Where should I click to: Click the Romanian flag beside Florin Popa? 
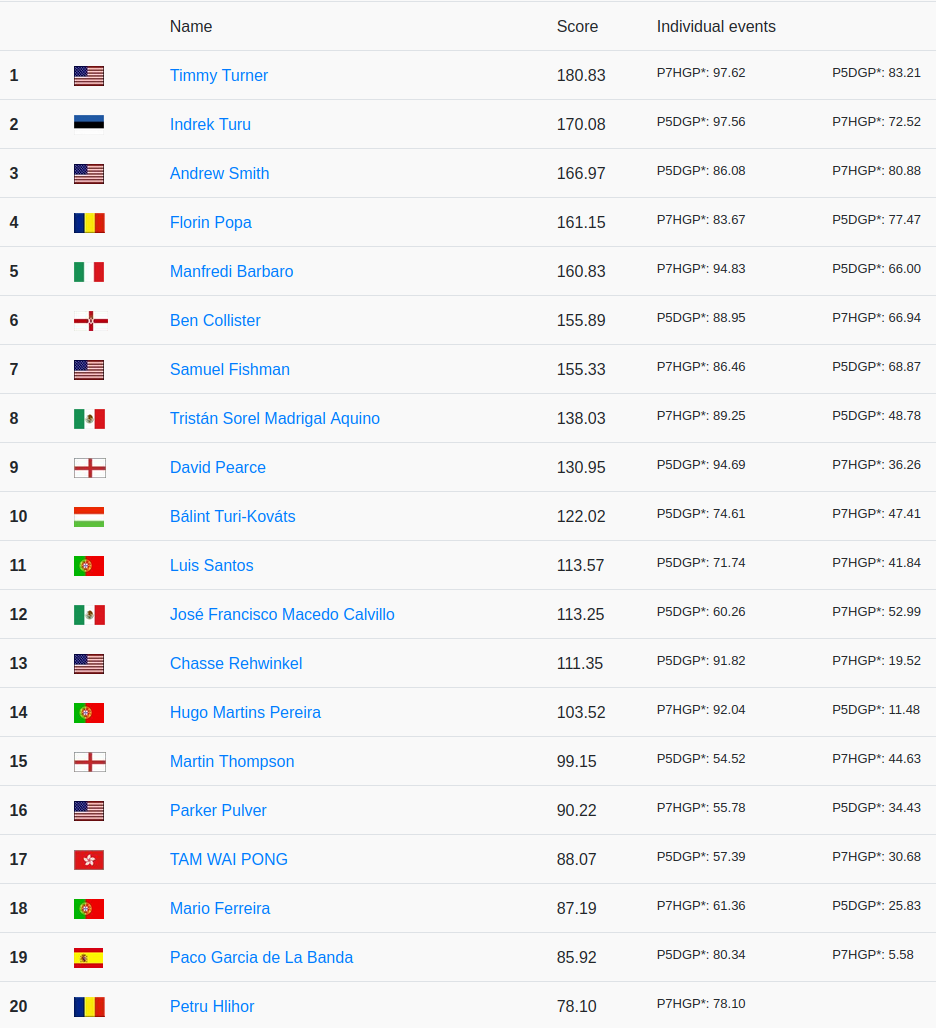89,222
